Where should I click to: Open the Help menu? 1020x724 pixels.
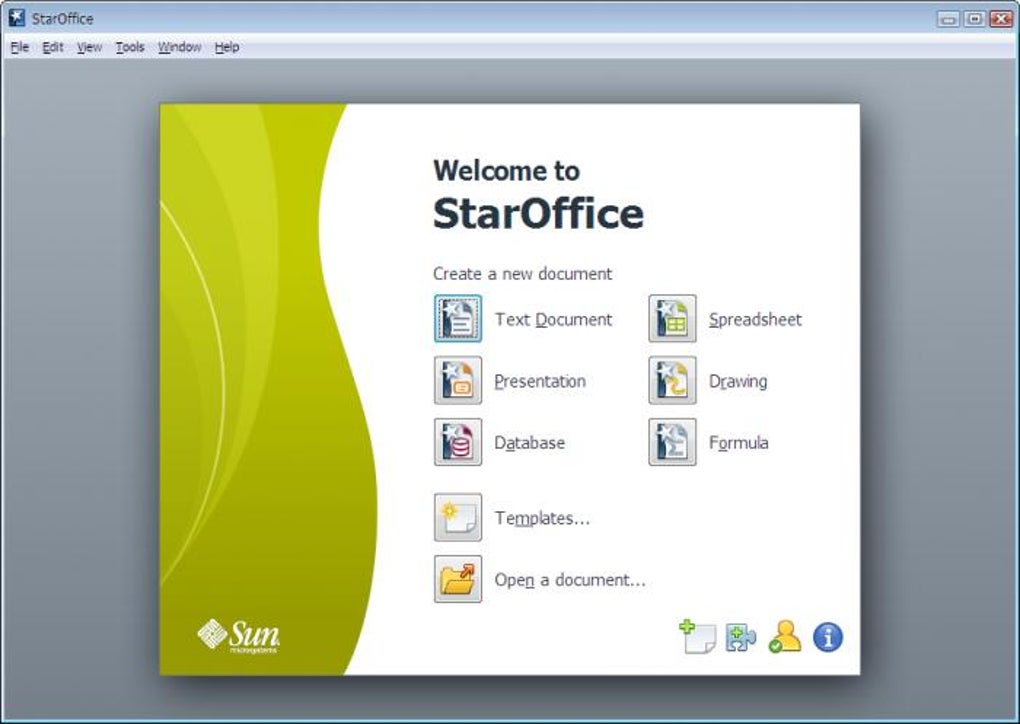coord(227,46)
